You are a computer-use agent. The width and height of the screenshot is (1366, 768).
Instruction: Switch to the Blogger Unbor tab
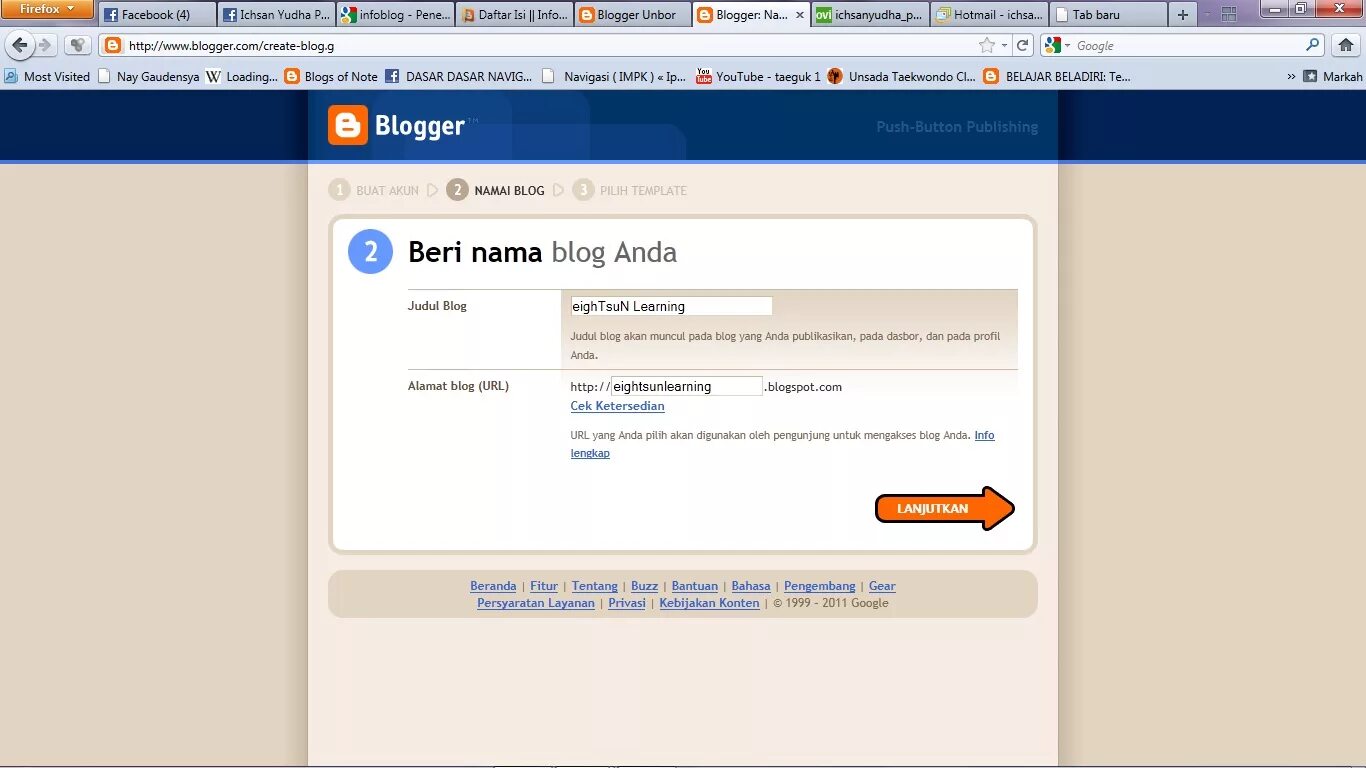tap(632, 14)
